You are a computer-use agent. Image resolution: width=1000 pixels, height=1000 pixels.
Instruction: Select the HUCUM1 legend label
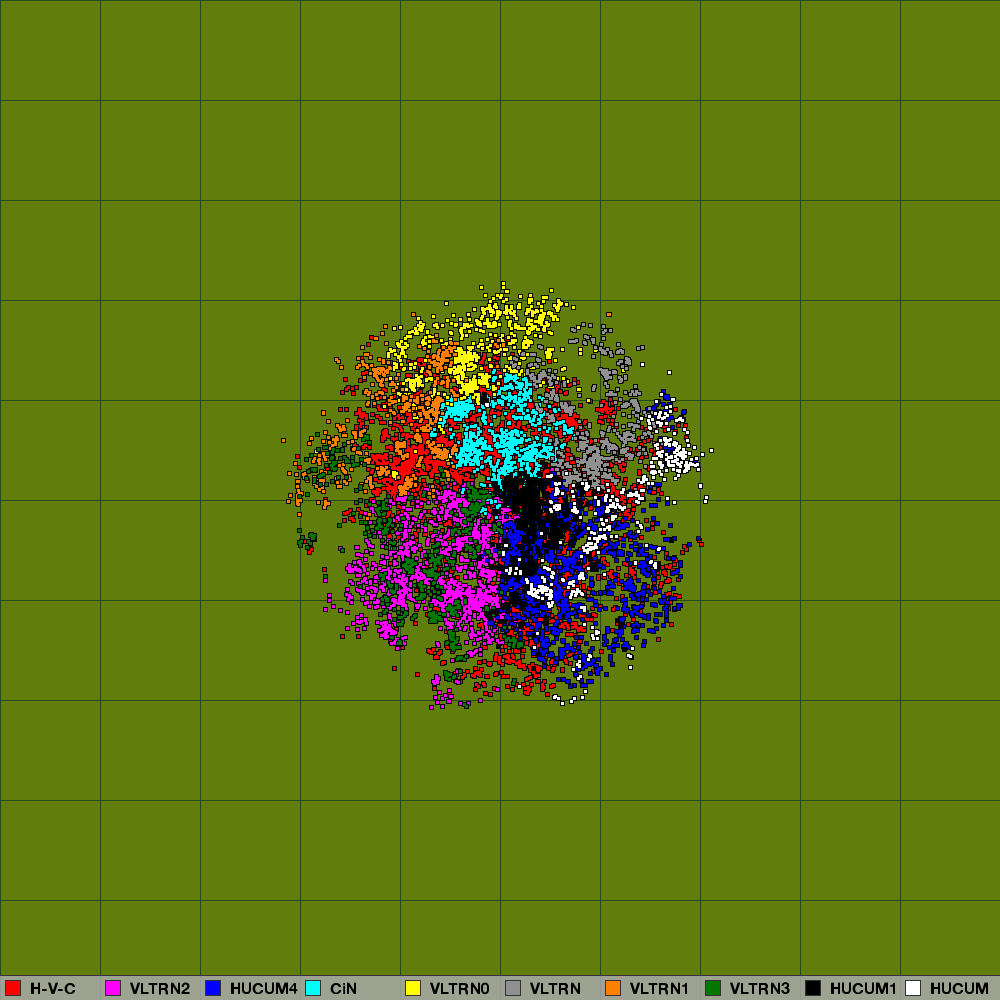click(863, 989)
